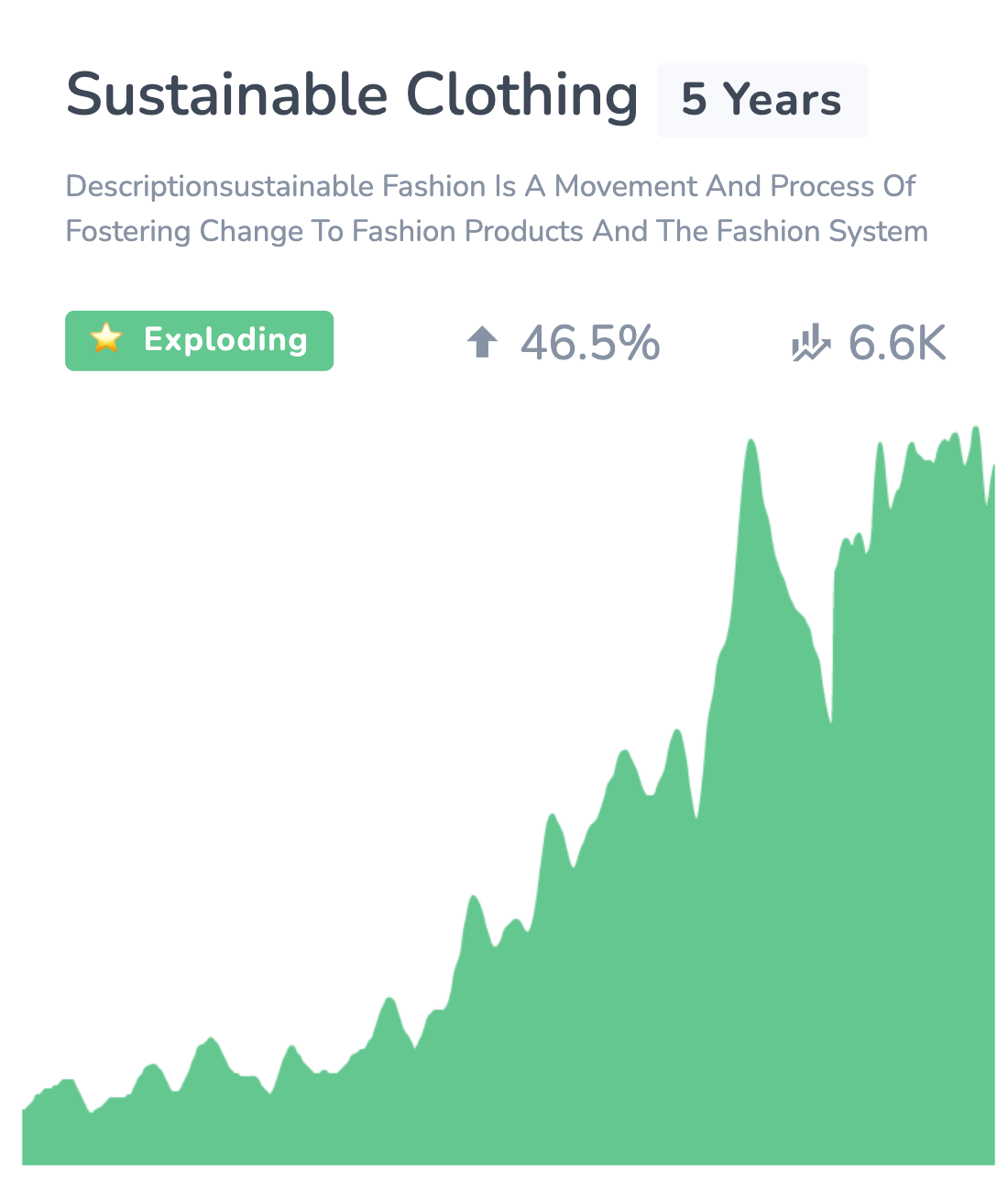Click the second small hump in the early chart
The height and width of the screenshot is (1188, 1008).
(151, 1066)
